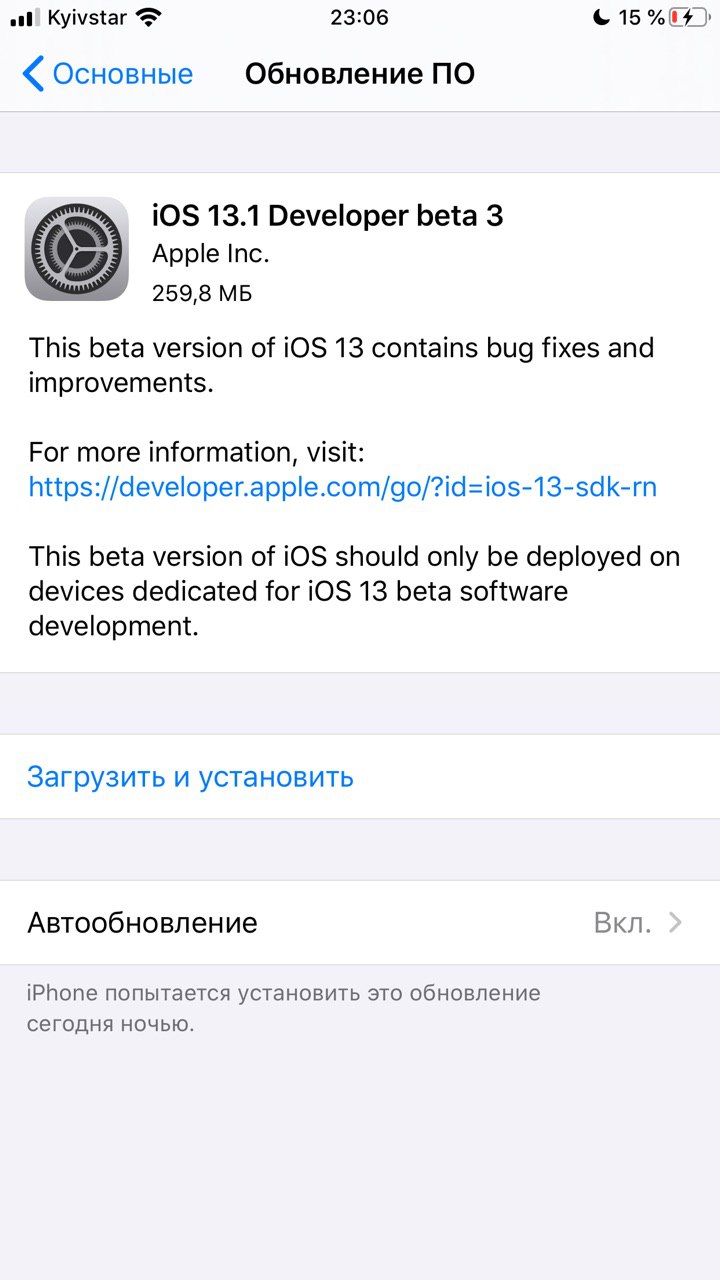Tap the 259,8 МБ update size text

click(x=202, y=293)
